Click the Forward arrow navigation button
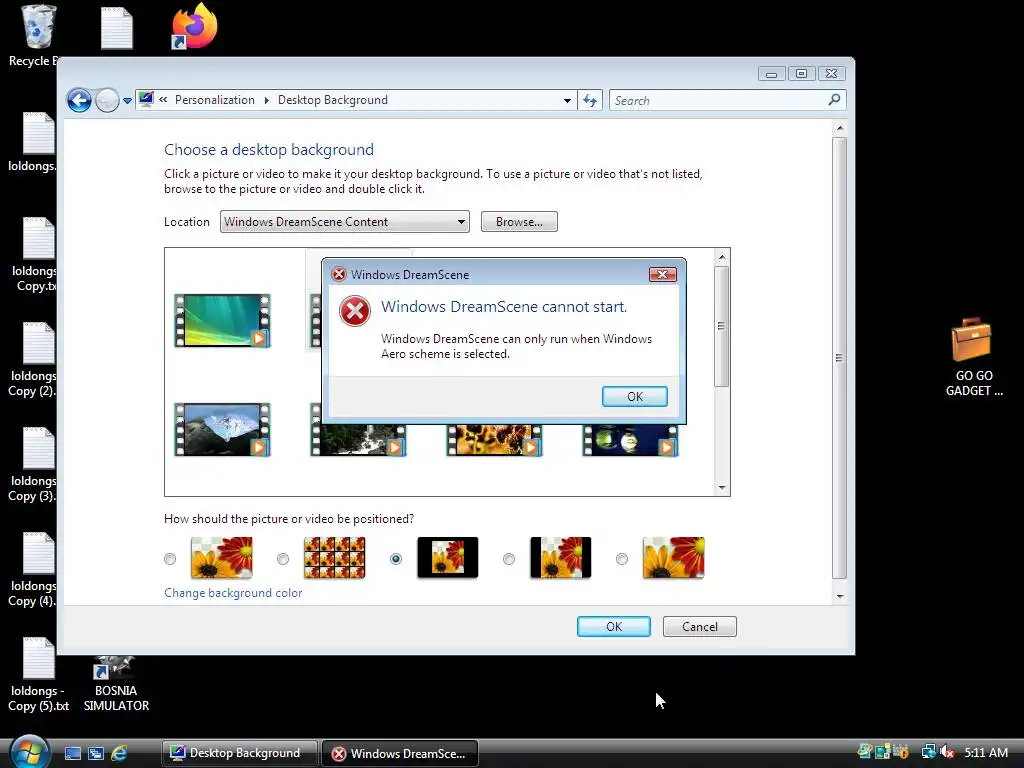 107,101
